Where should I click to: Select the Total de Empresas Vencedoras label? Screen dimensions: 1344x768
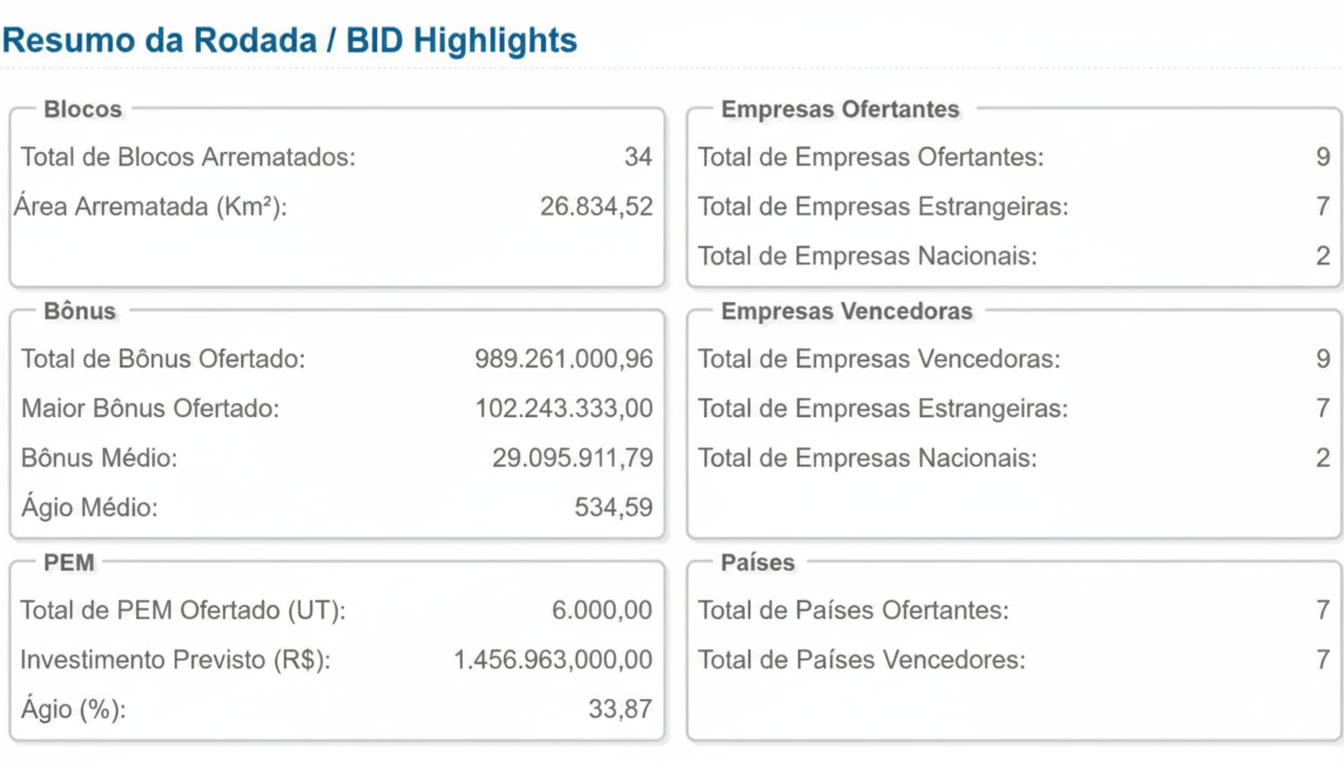pyautogui.click(x=879, y=359)
